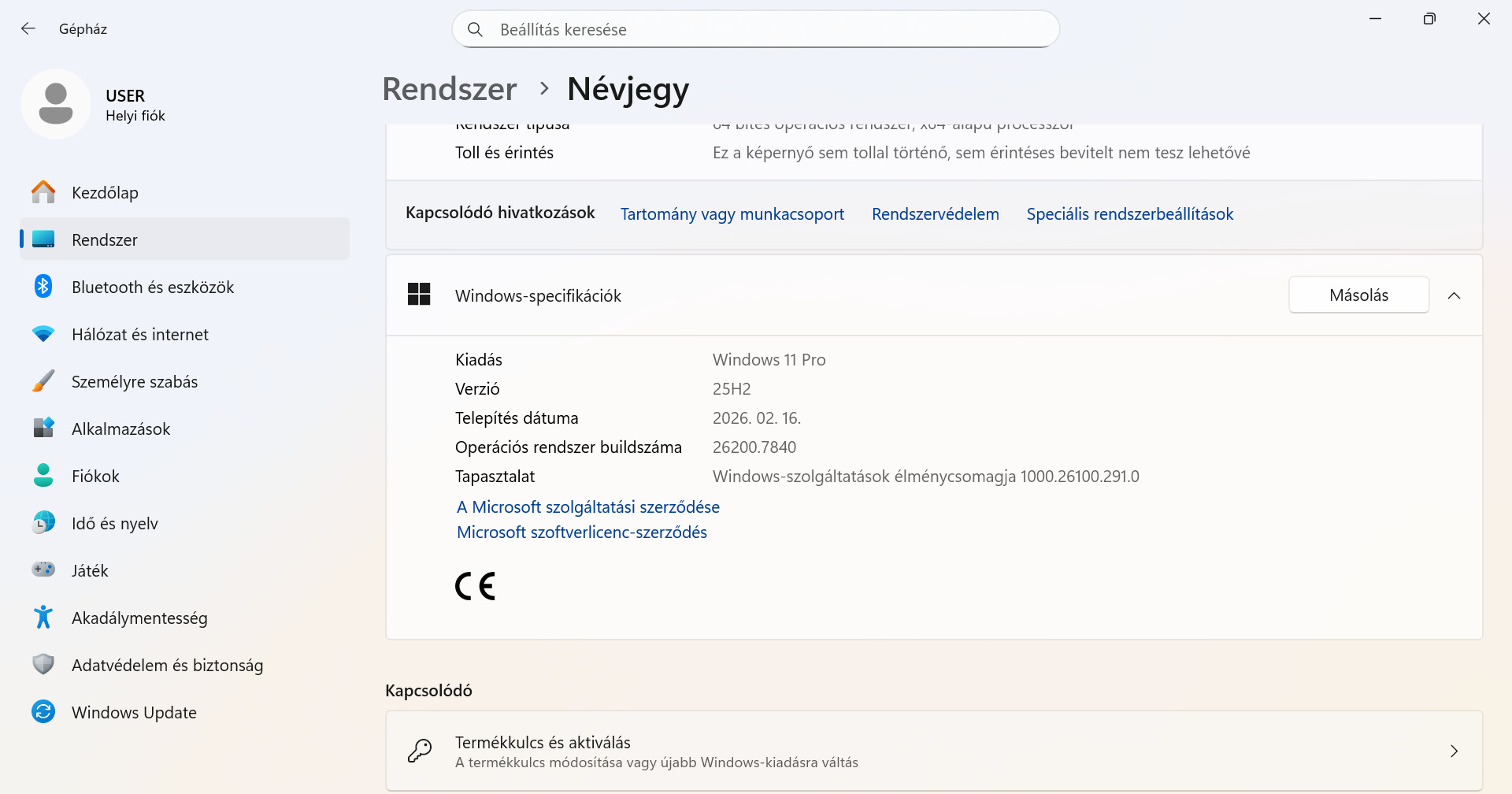Close the Gépház window

coord(1484,19)
